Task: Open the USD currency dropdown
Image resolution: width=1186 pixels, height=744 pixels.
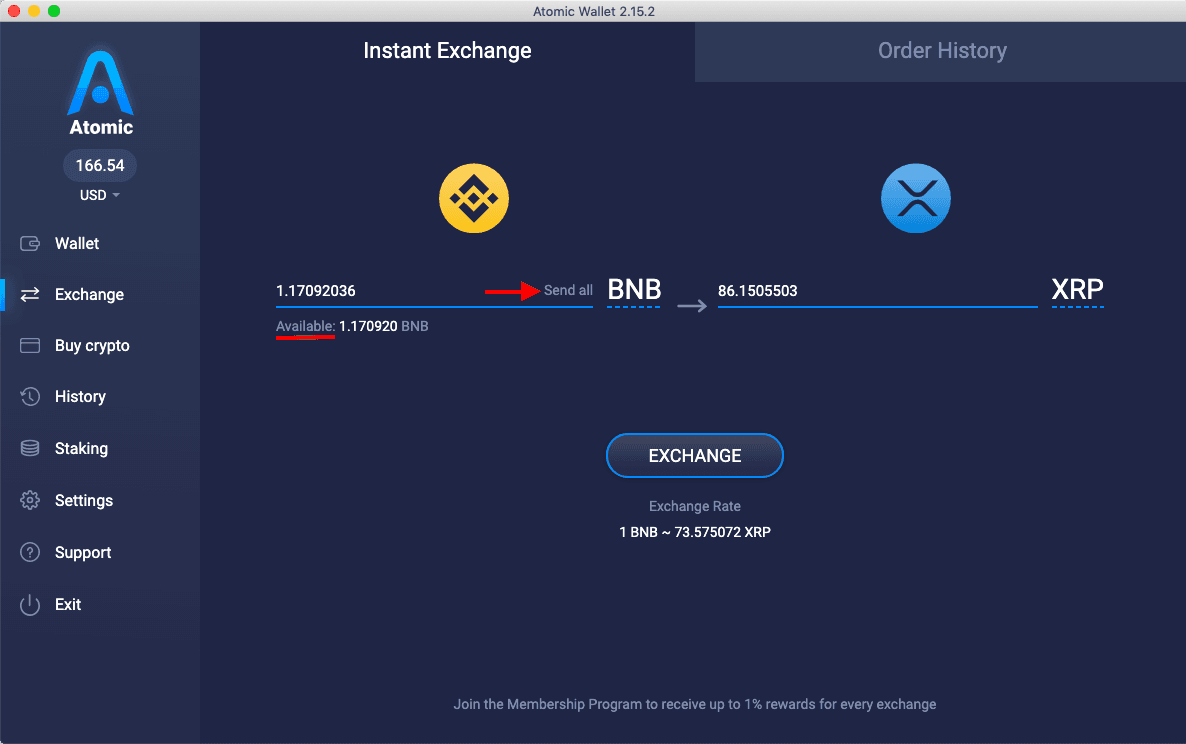Action: pos(100,195)
